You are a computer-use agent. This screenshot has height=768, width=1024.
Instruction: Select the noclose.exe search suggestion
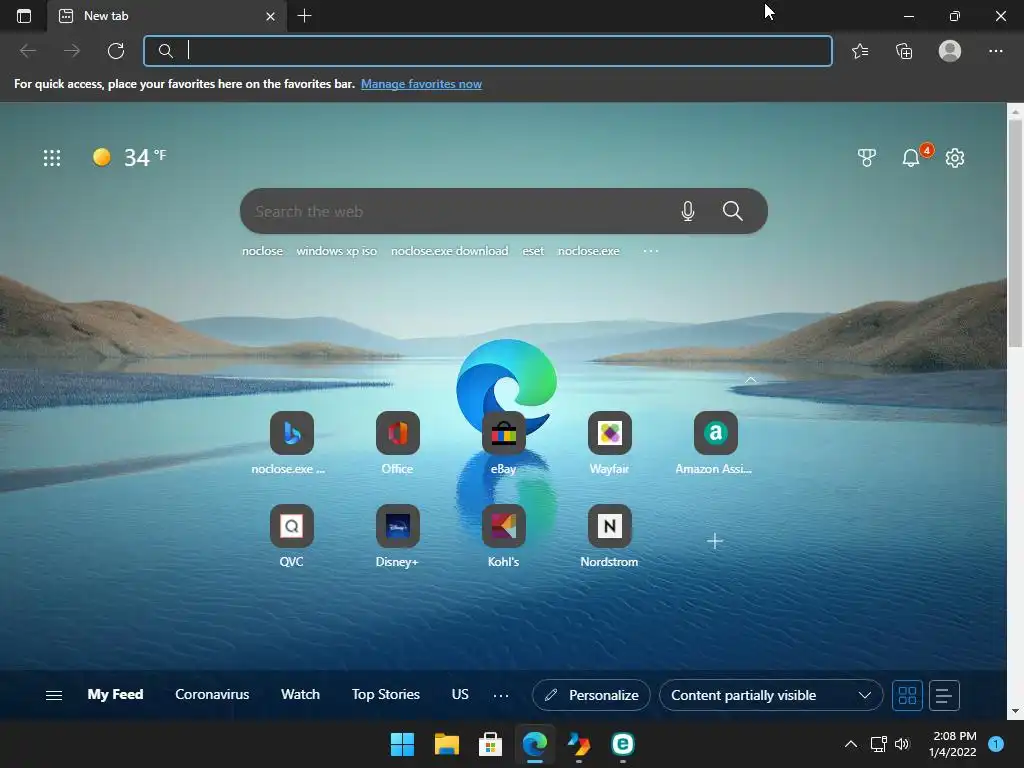(588, 251)
